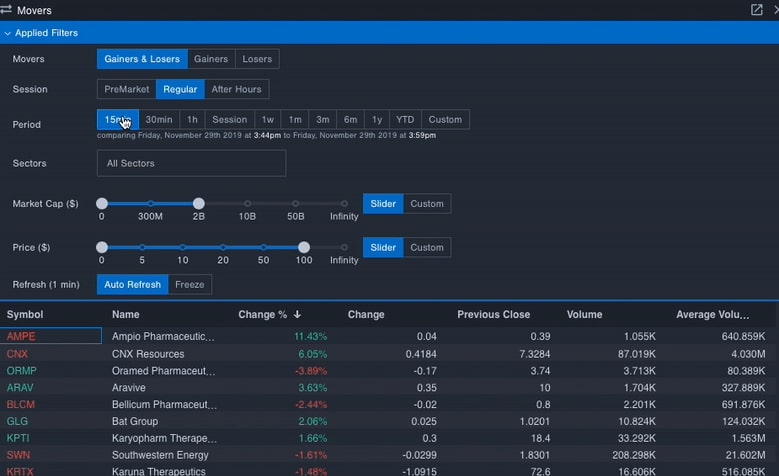Click the AMPE symbol row

21,337
